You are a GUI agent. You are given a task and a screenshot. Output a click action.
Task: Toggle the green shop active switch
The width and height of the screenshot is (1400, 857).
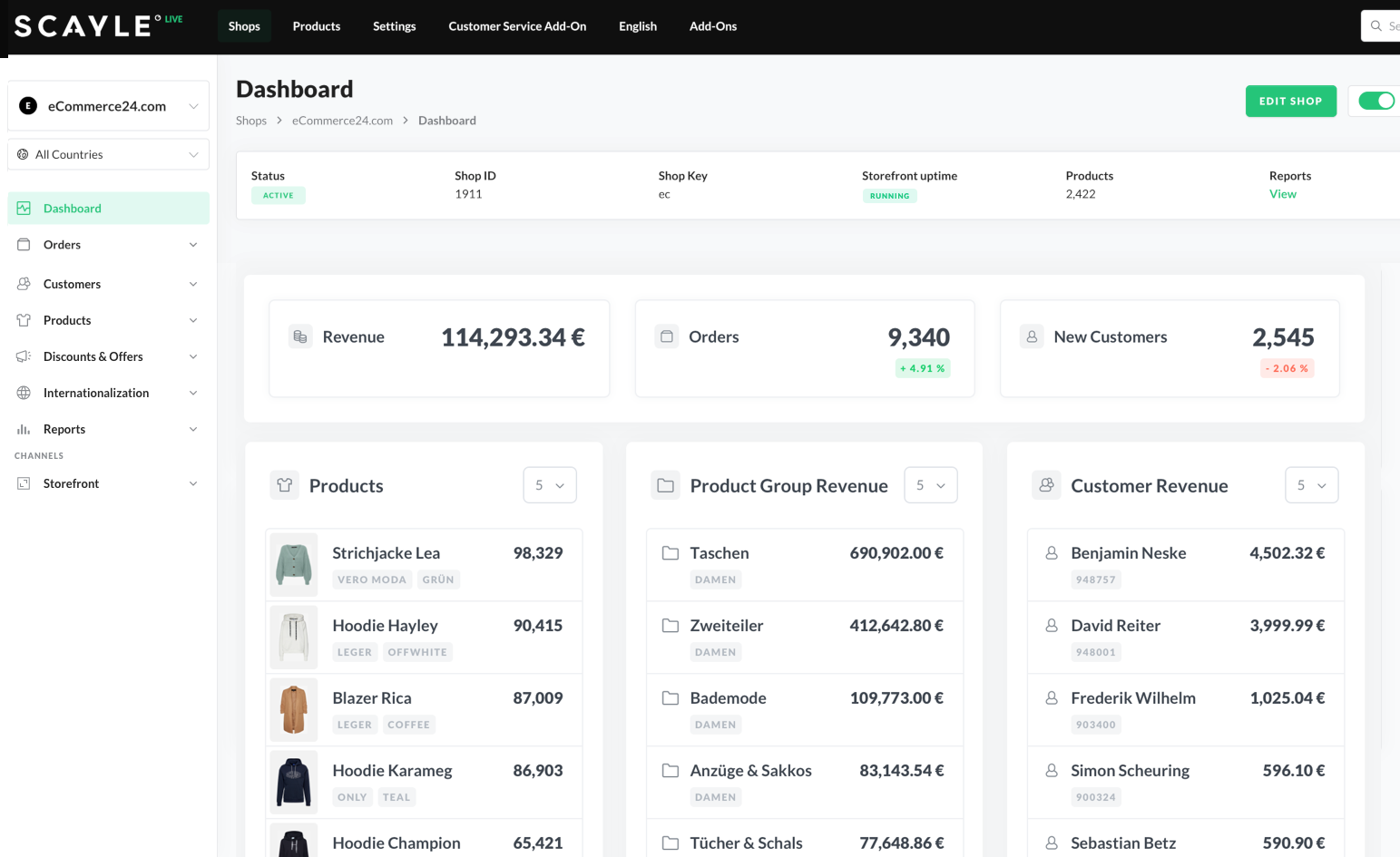pyautogui.click(x=1376, y=101)
